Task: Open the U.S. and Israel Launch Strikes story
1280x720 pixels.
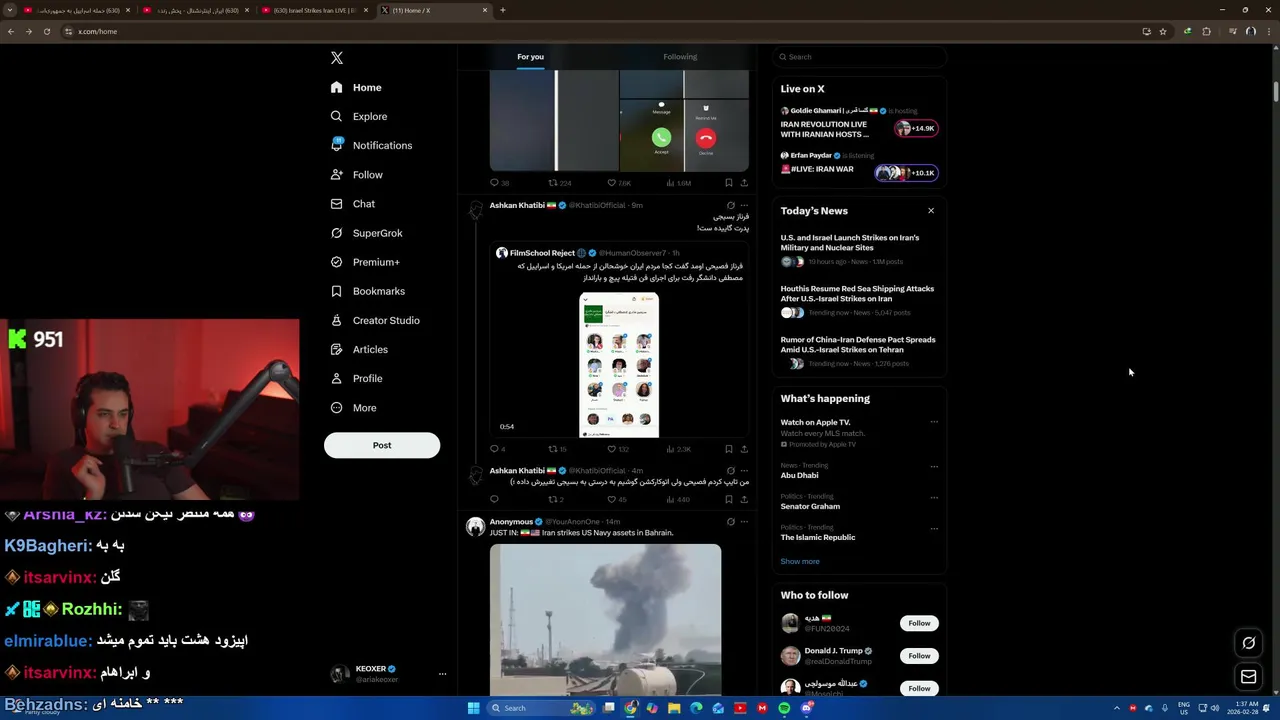Action: 858,250
